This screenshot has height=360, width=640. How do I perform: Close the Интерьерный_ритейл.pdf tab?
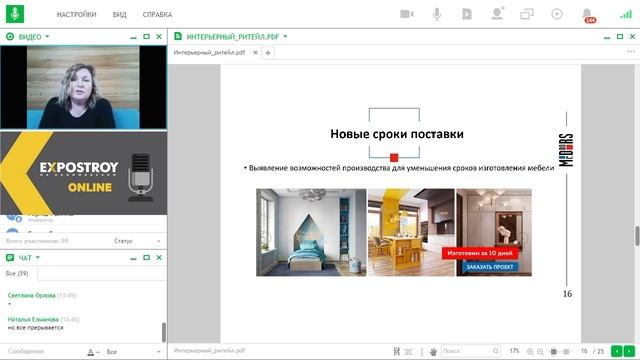click(x=256, y=53)
